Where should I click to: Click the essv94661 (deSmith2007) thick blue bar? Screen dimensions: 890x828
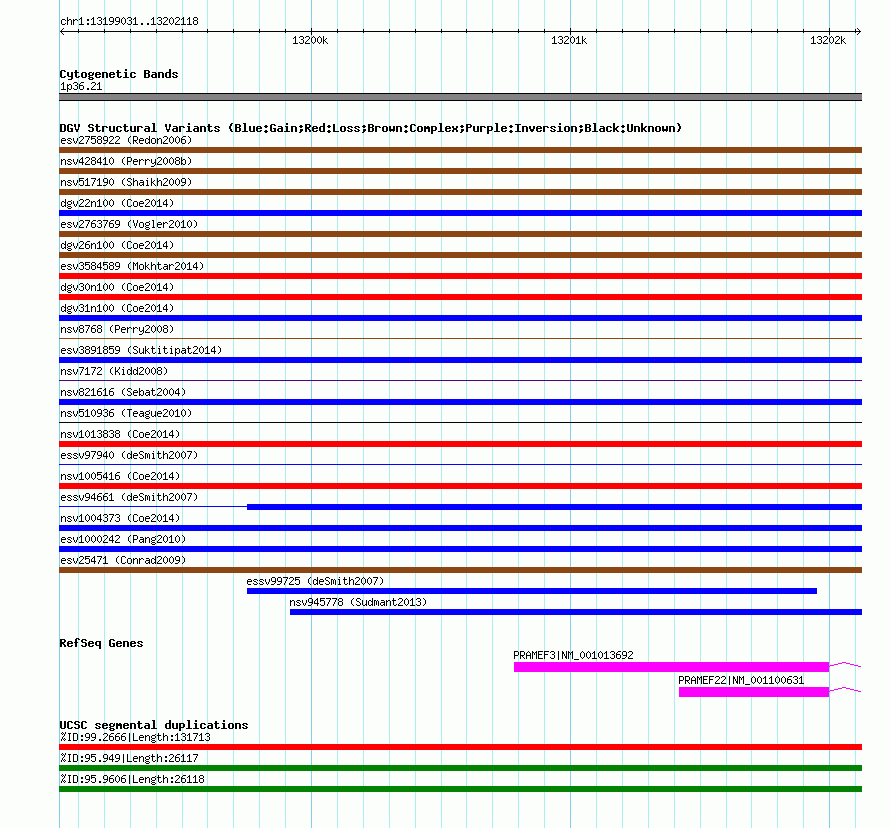pos(555,507)
